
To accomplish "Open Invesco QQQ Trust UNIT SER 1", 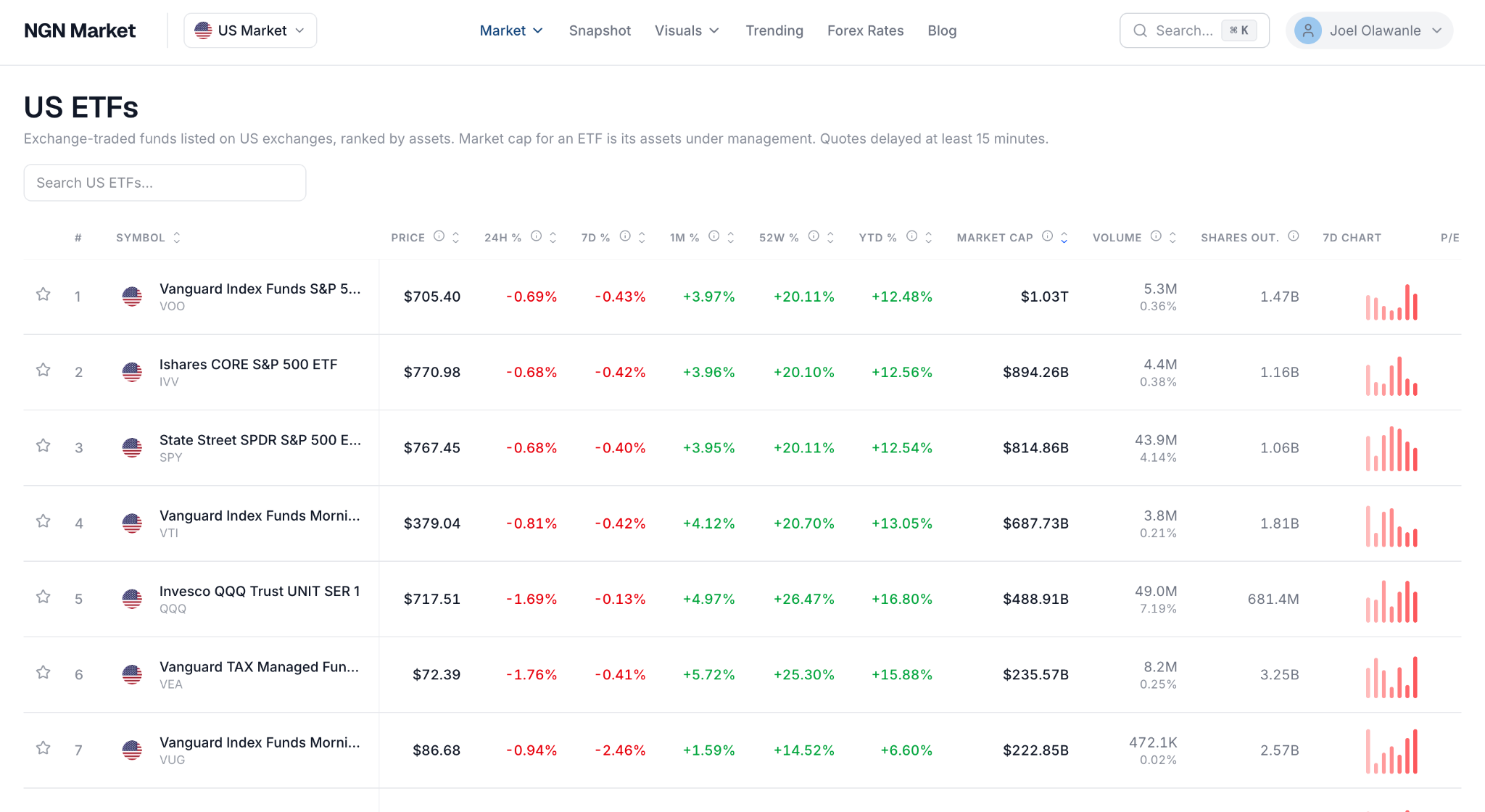I will coord(260,591).
